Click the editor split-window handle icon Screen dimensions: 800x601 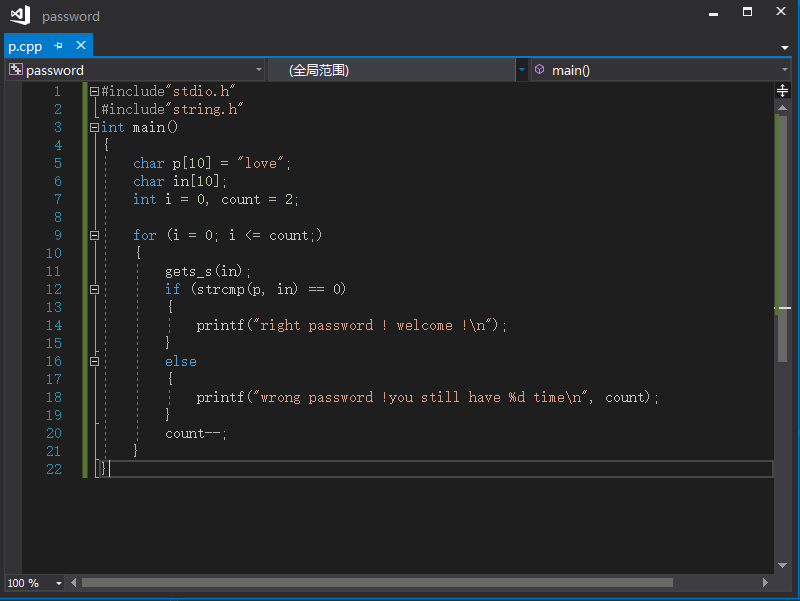pos(782,91)
